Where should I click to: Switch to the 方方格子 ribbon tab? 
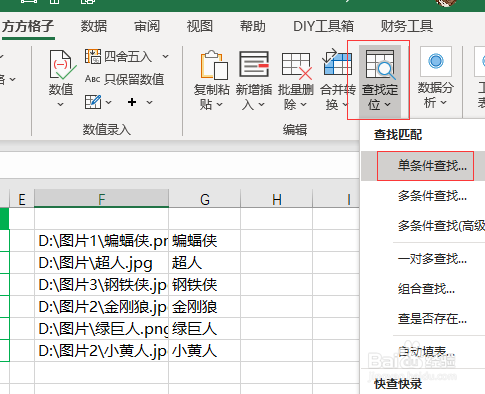click(x=28, y=26)
